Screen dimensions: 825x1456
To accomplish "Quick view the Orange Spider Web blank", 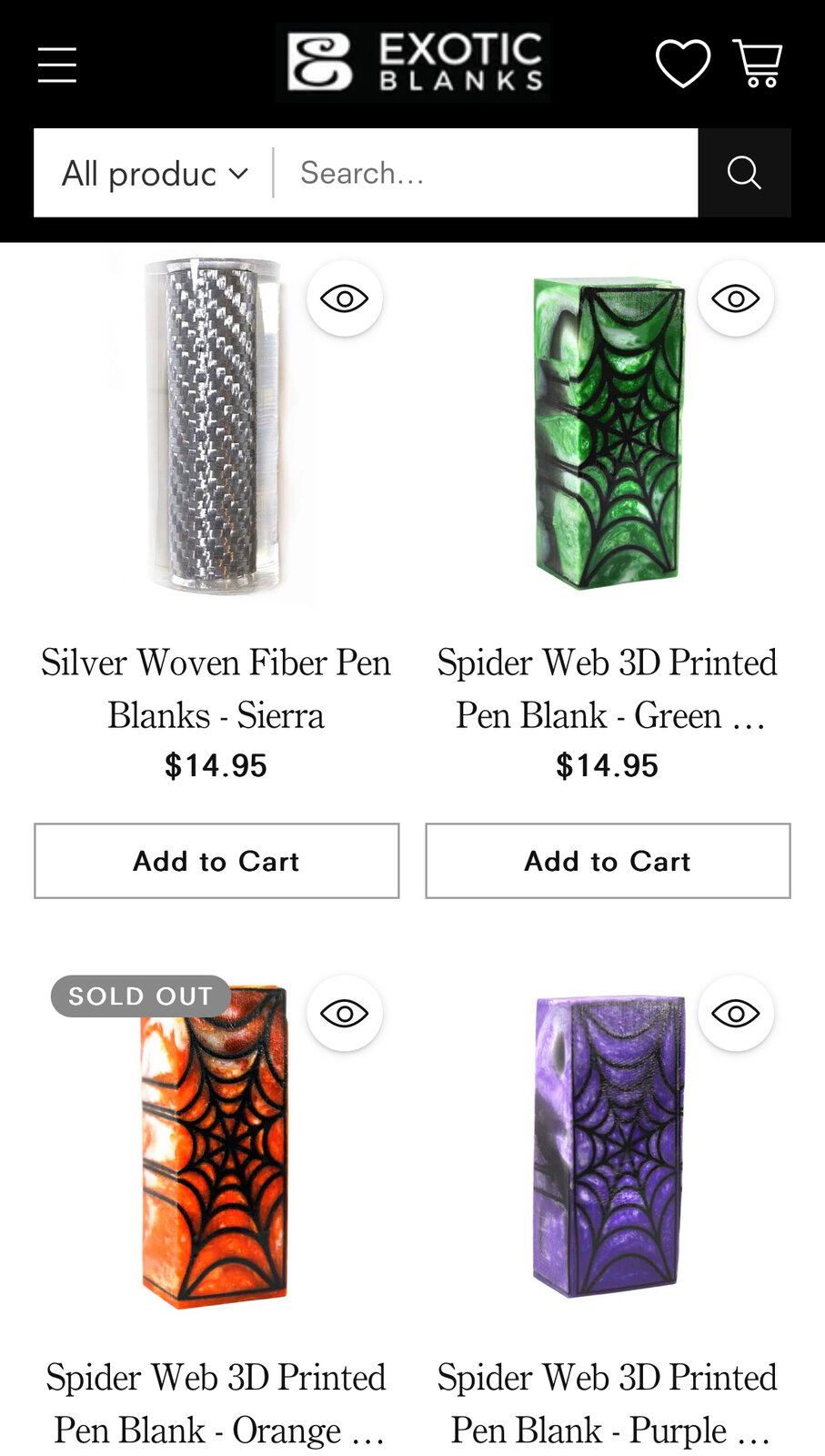I will [x=345, y=1014].
